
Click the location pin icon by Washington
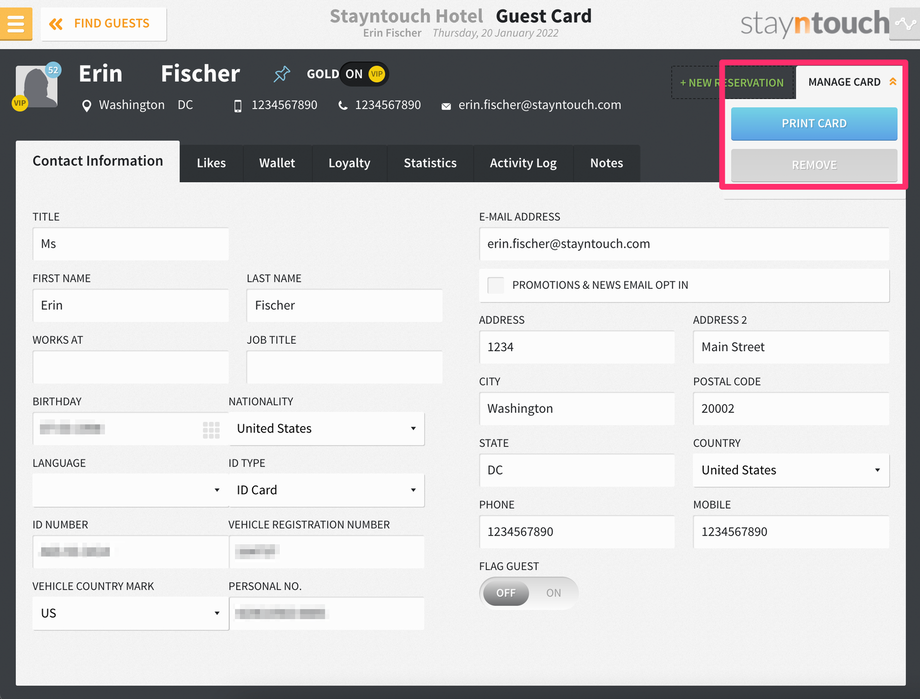click(x=86, y=106)
